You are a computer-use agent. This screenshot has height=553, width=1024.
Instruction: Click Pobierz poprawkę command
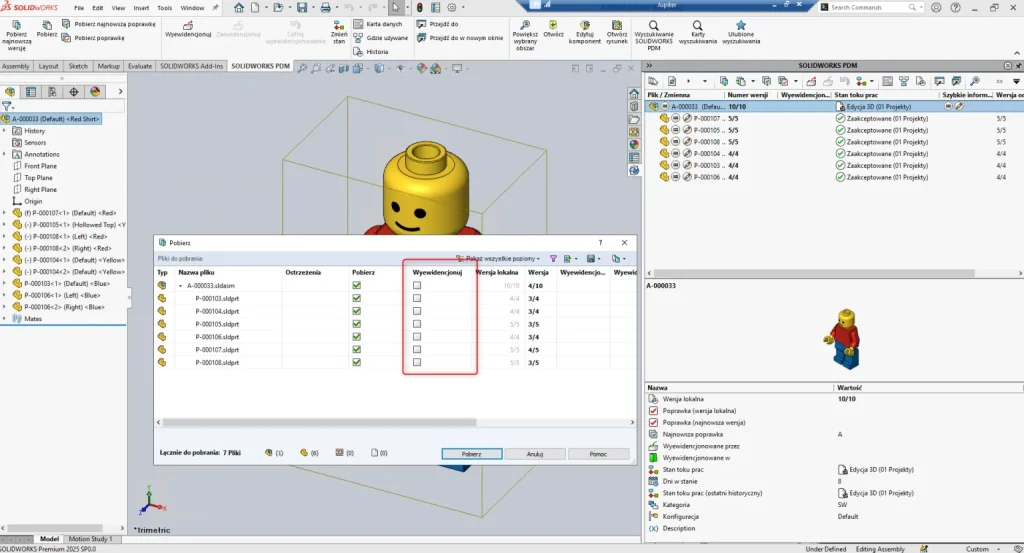[x=93, y=38]
